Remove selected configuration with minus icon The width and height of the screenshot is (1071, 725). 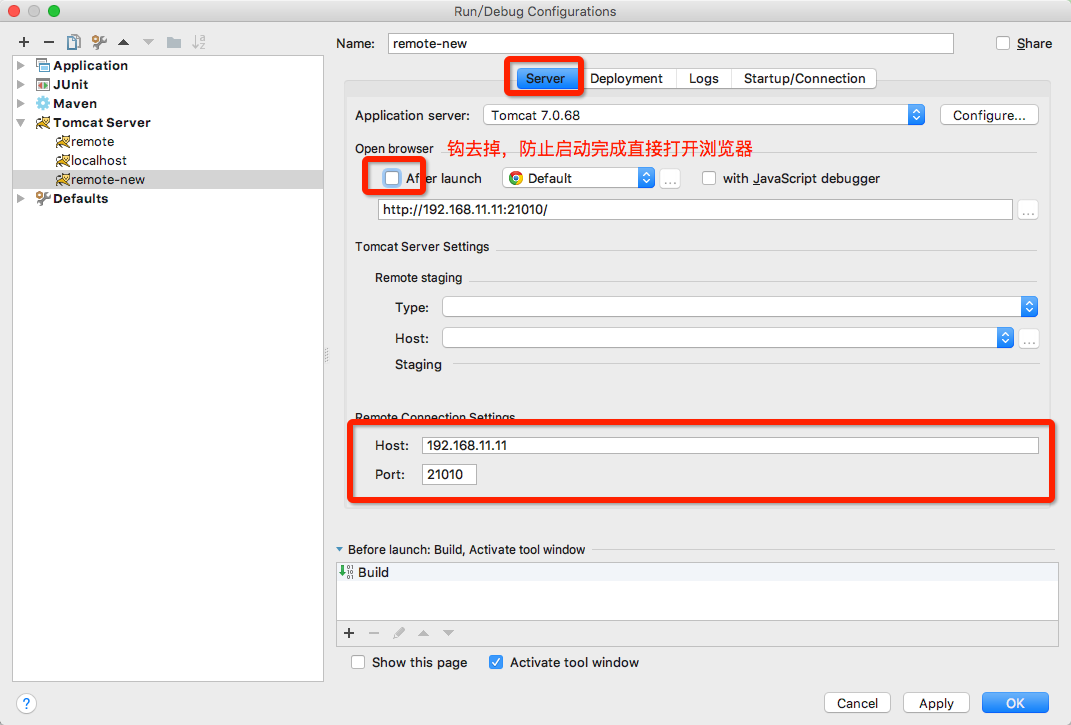(48, 42)
